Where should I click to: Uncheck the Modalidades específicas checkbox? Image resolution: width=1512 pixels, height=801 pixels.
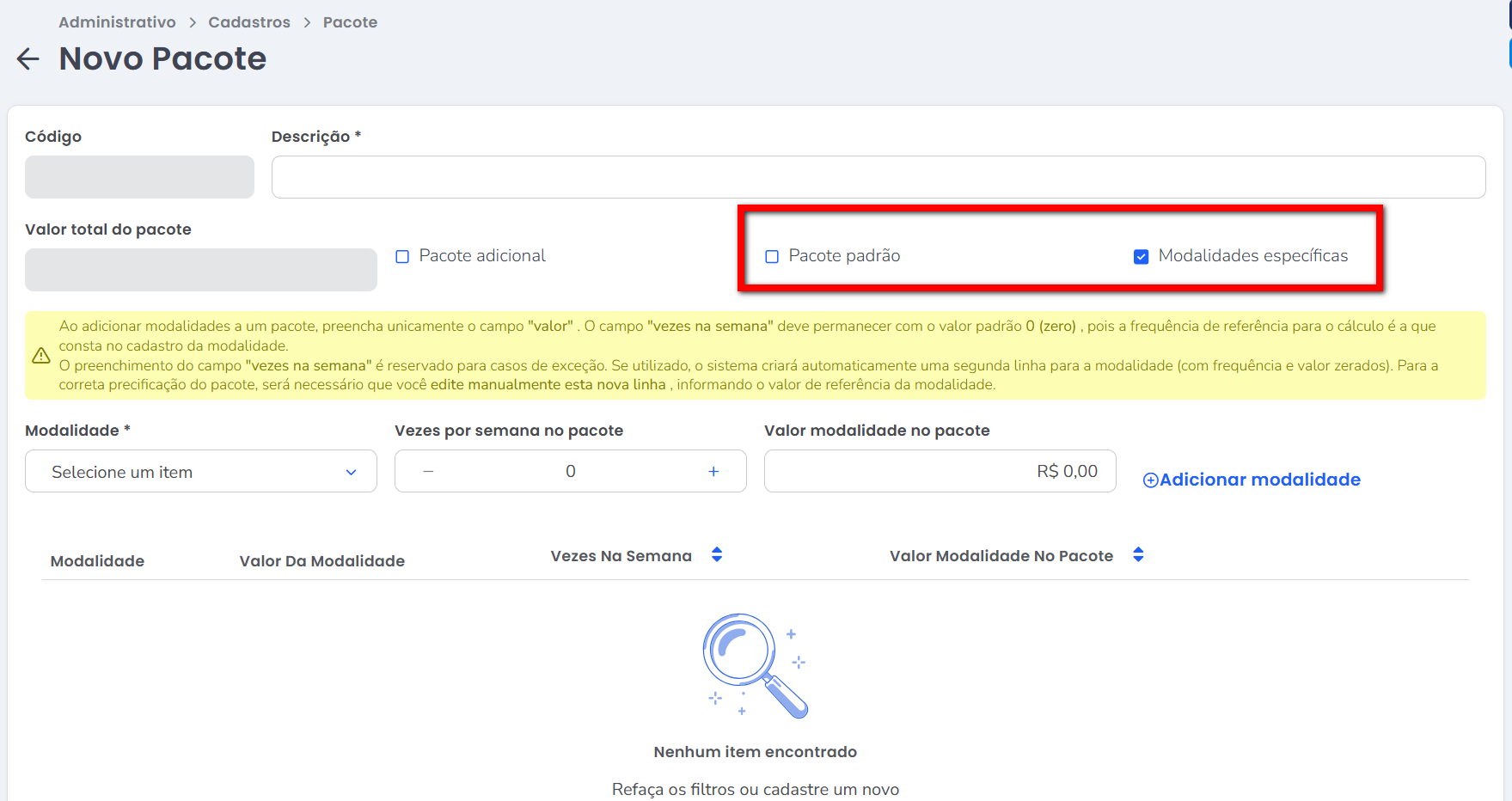(x=1142, y=257)
